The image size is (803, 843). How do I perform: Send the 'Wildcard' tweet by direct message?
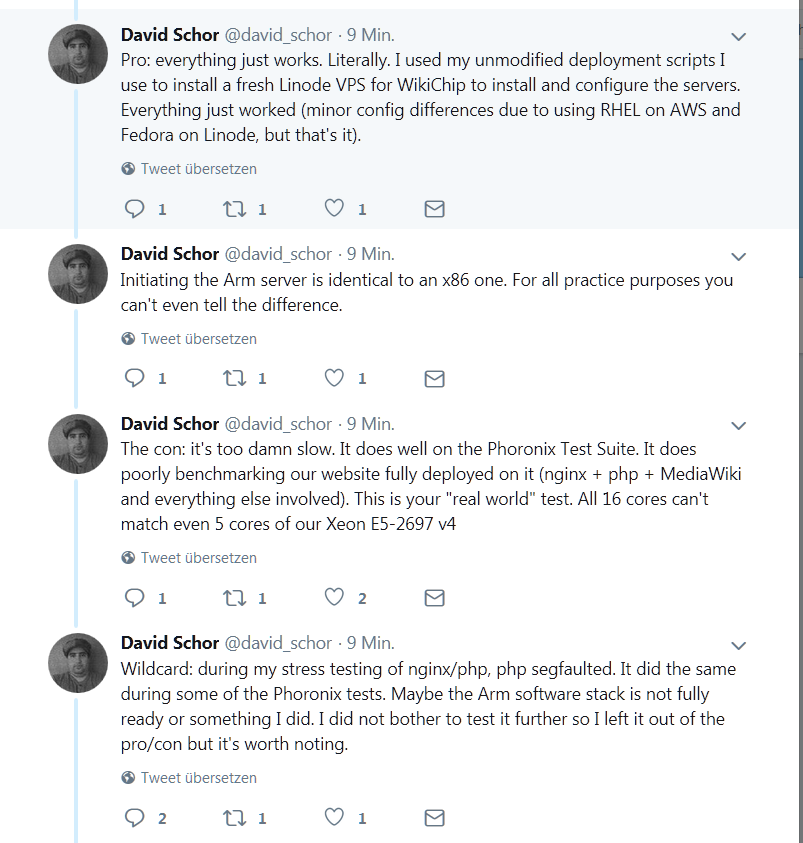[434, 817]
